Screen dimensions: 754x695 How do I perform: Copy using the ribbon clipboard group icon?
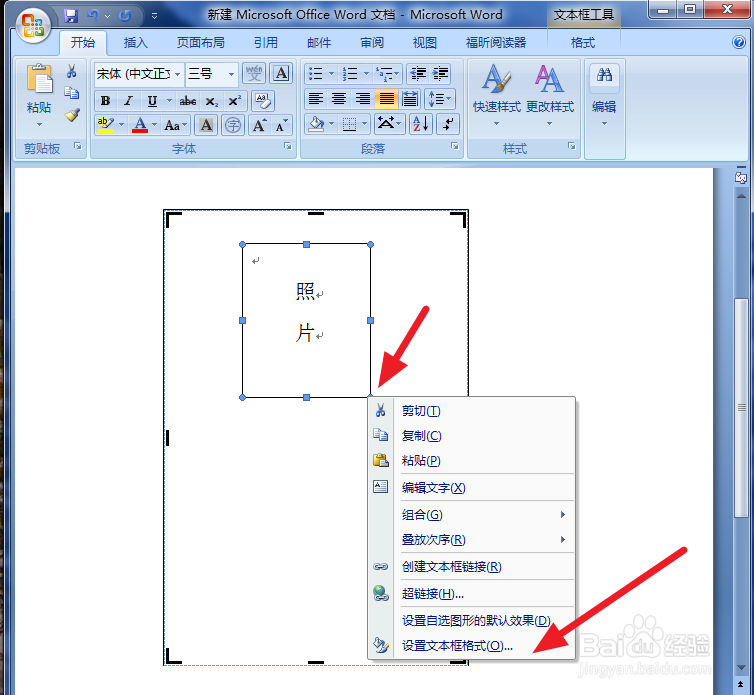(72, 93)
